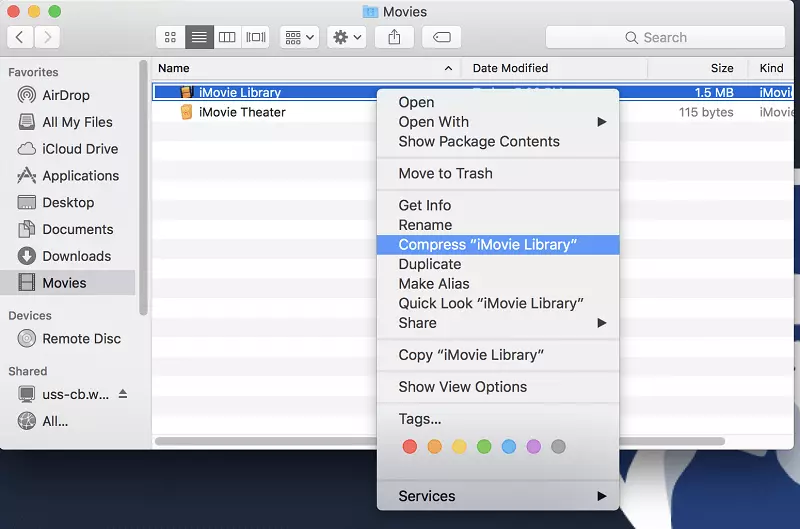Choose Get Info from the menu
This screenshot has width=800, height=529.
point(497,205)
